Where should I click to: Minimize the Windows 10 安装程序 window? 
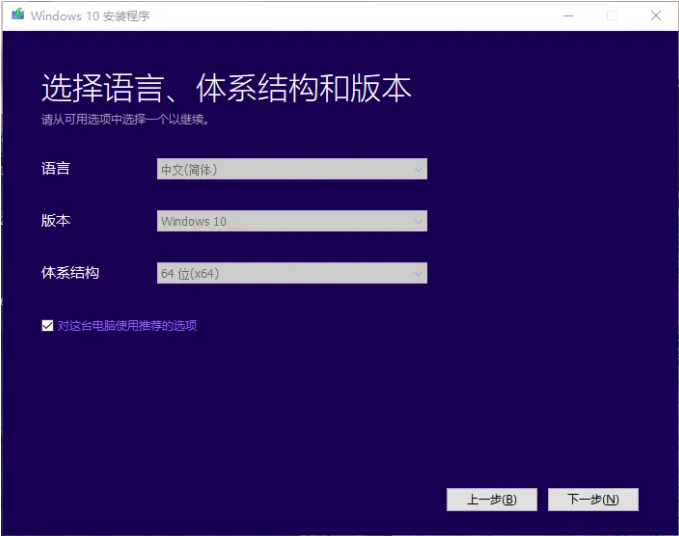click(x=568, y=16)
